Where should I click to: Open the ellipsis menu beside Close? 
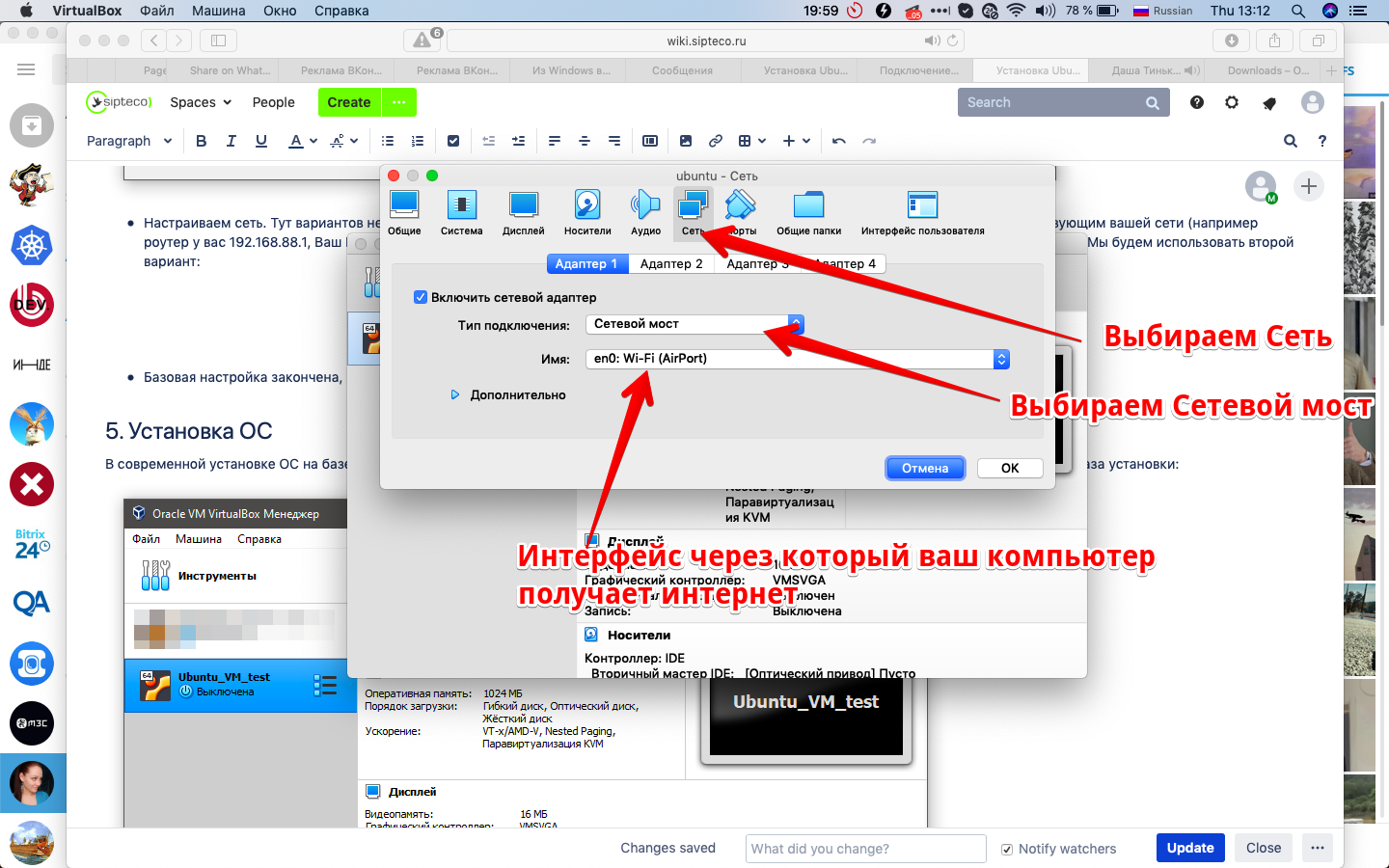tap(1318, 848)
